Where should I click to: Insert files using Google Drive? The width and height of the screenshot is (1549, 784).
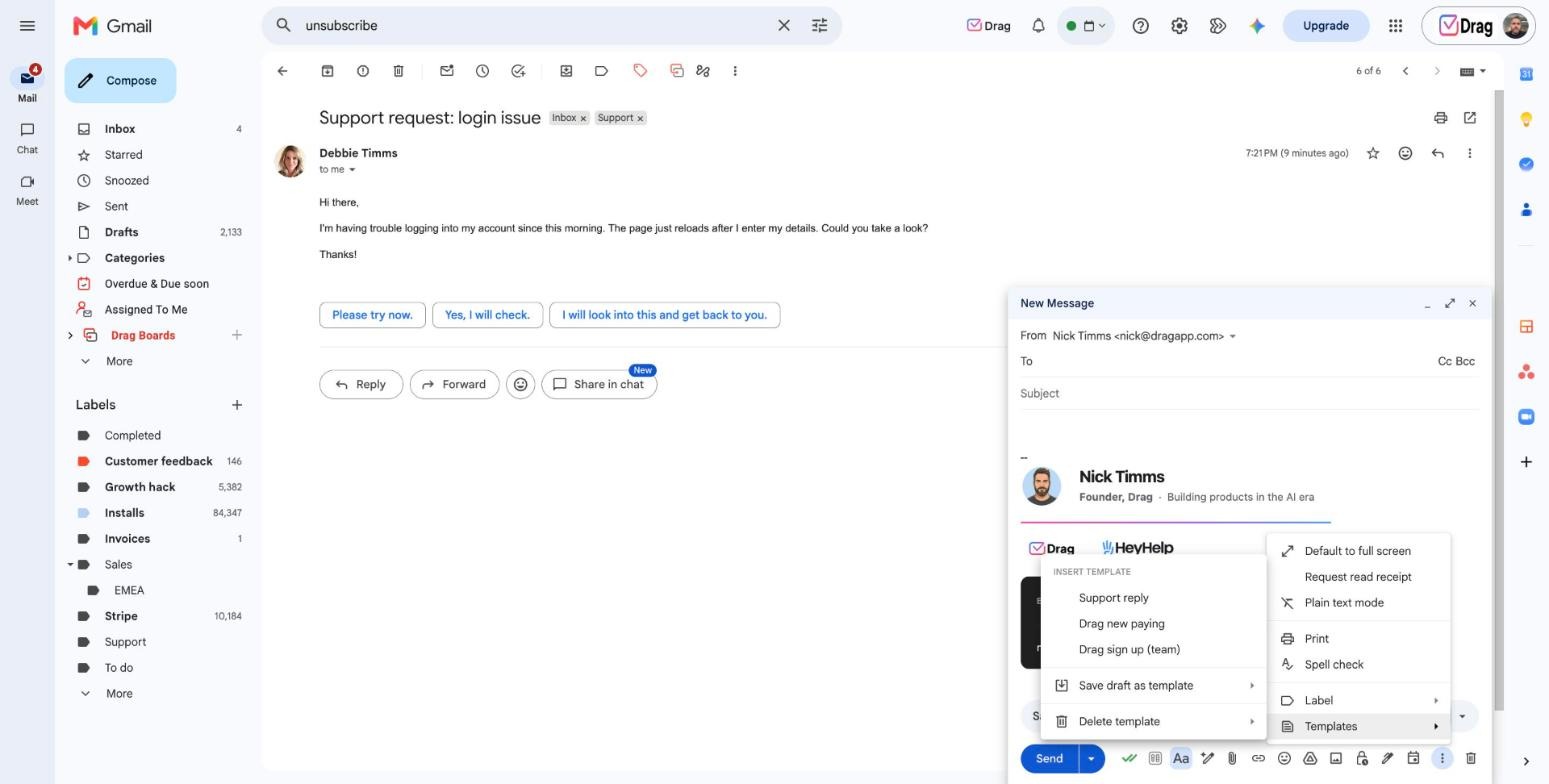click(1310, 758)
